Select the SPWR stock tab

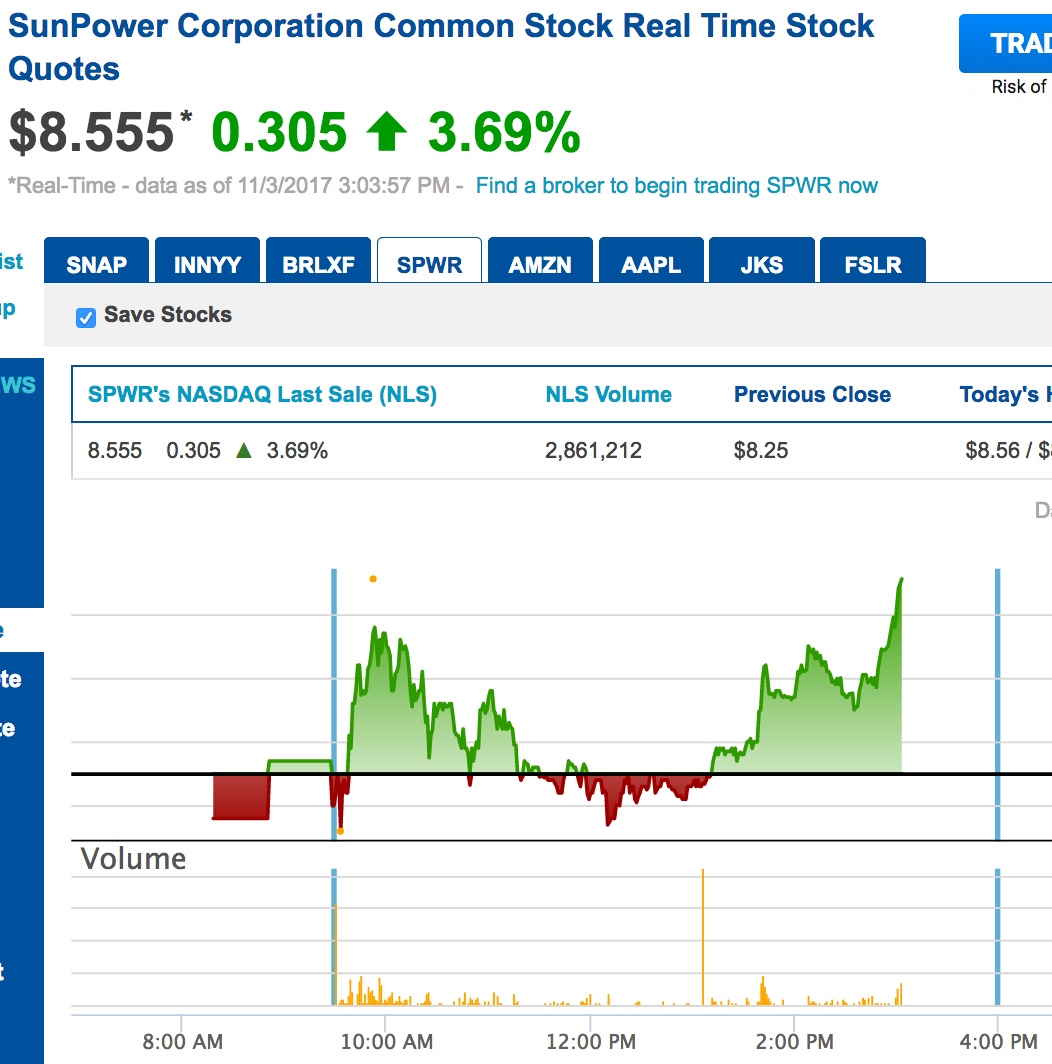pyautogui.click(x=430, y=261)
